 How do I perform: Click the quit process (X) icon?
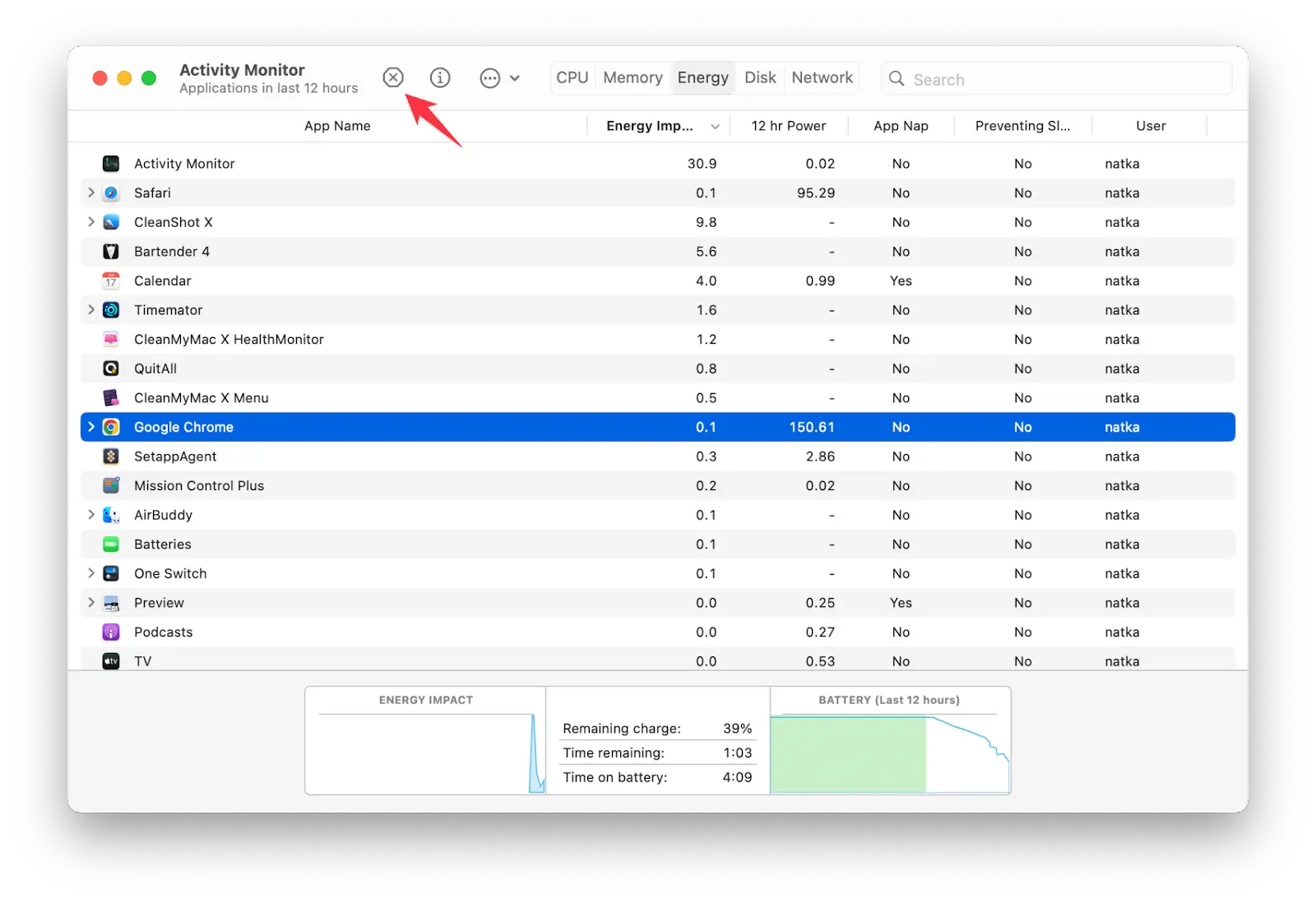coord(393,77)
